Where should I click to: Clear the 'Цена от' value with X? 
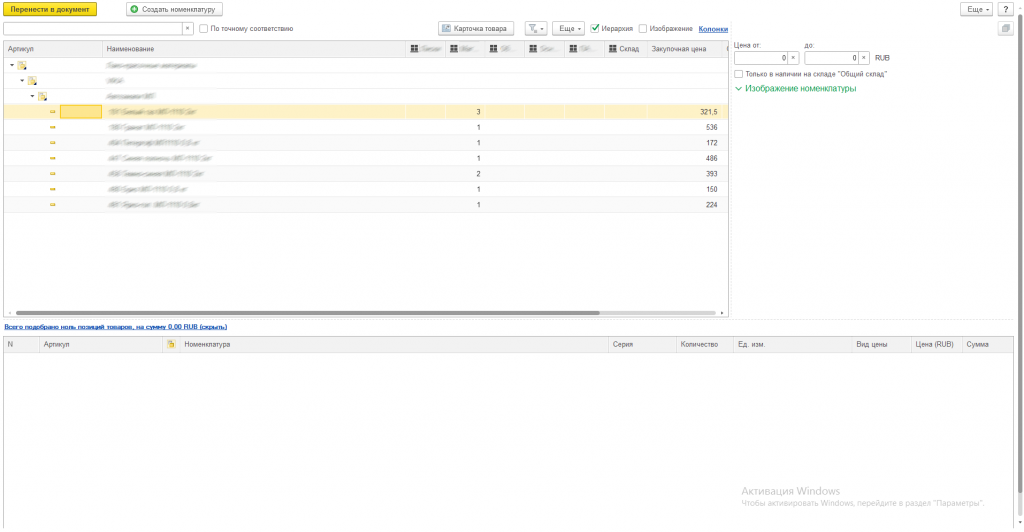794,58
